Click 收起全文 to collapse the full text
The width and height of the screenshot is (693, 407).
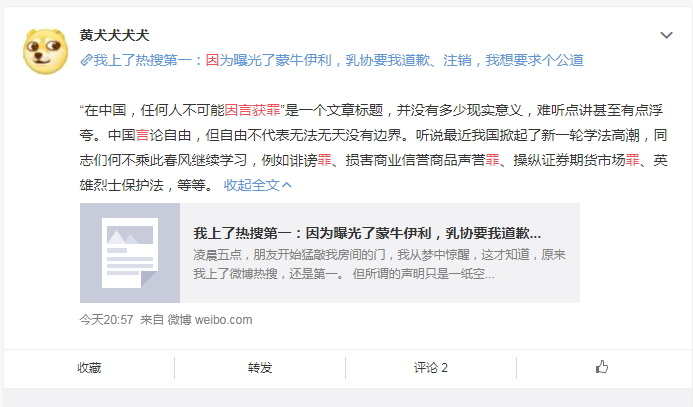point(252,185)
